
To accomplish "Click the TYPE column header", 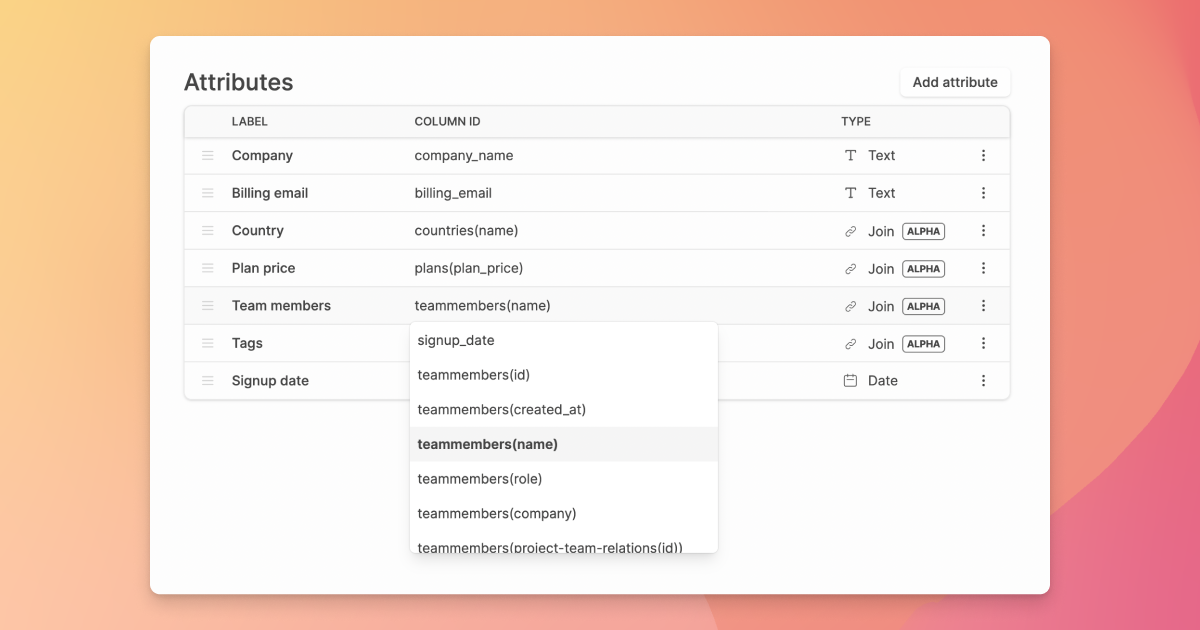I will click(856, 122).
